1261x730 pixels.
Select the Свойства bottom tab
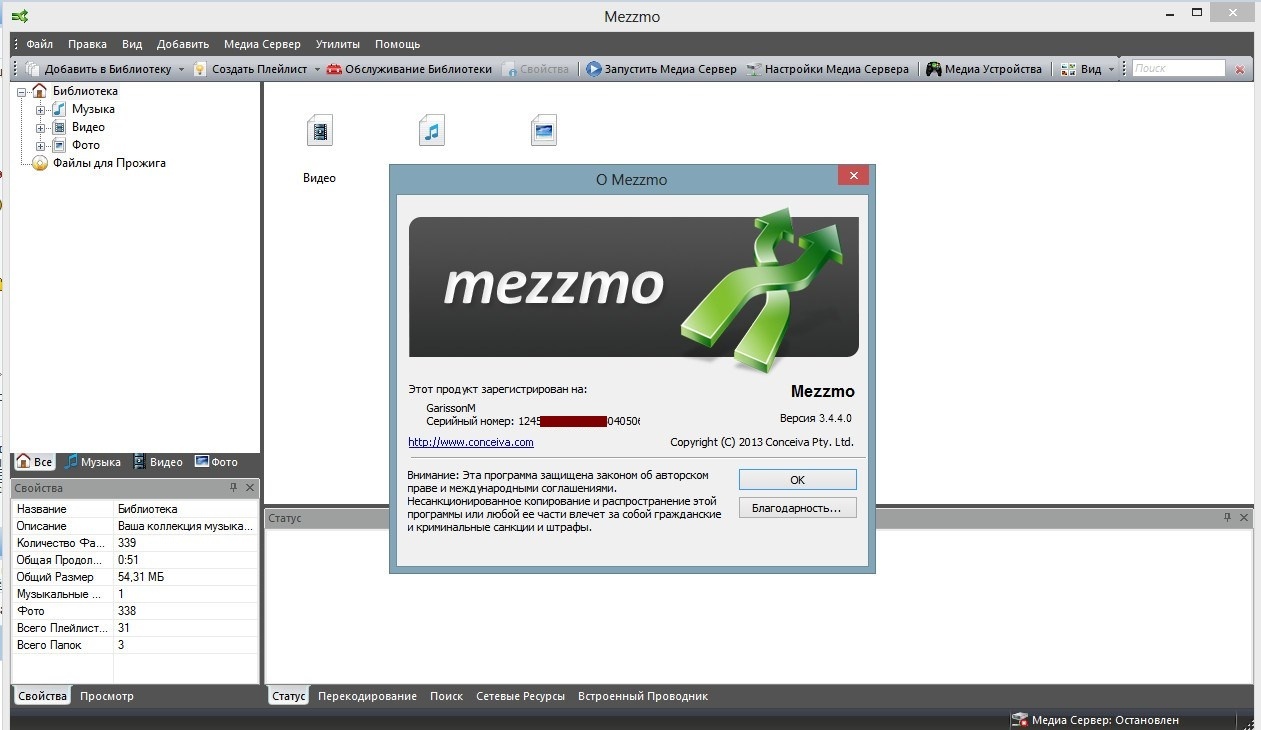pos(42,696)
